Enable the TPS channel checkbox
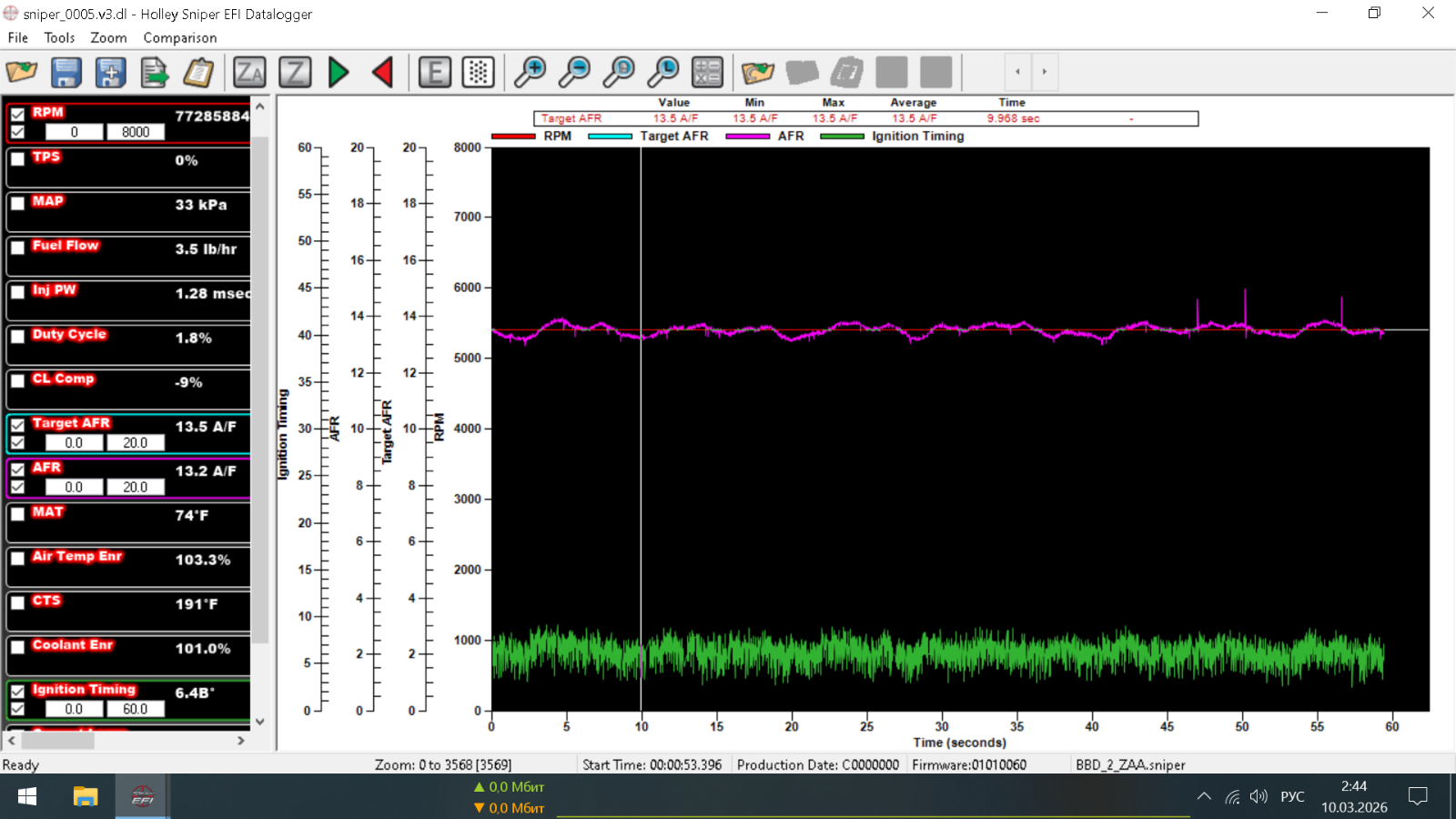 [18, 158]
